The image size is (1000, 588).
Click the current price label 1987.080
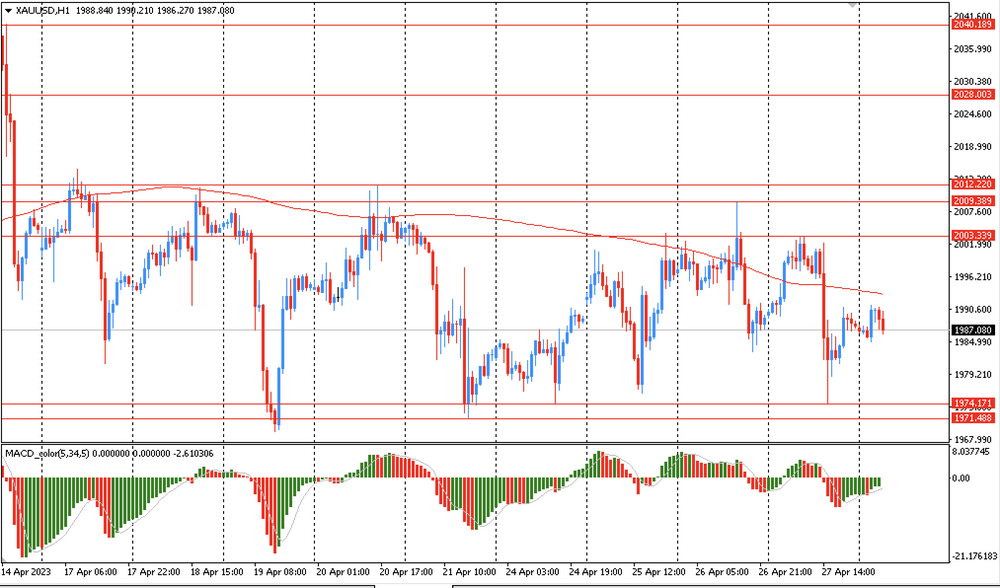pyautogui.click(x=973, y=330)
